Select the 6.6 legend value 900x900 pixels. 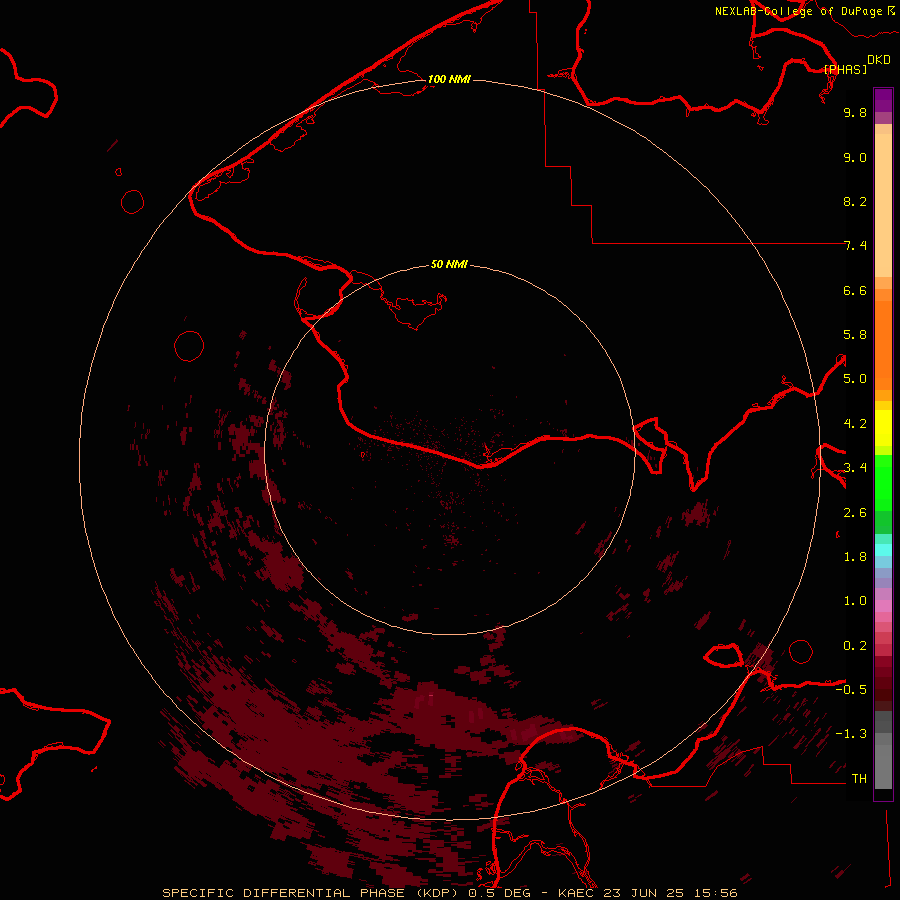(x=855, y=290)
